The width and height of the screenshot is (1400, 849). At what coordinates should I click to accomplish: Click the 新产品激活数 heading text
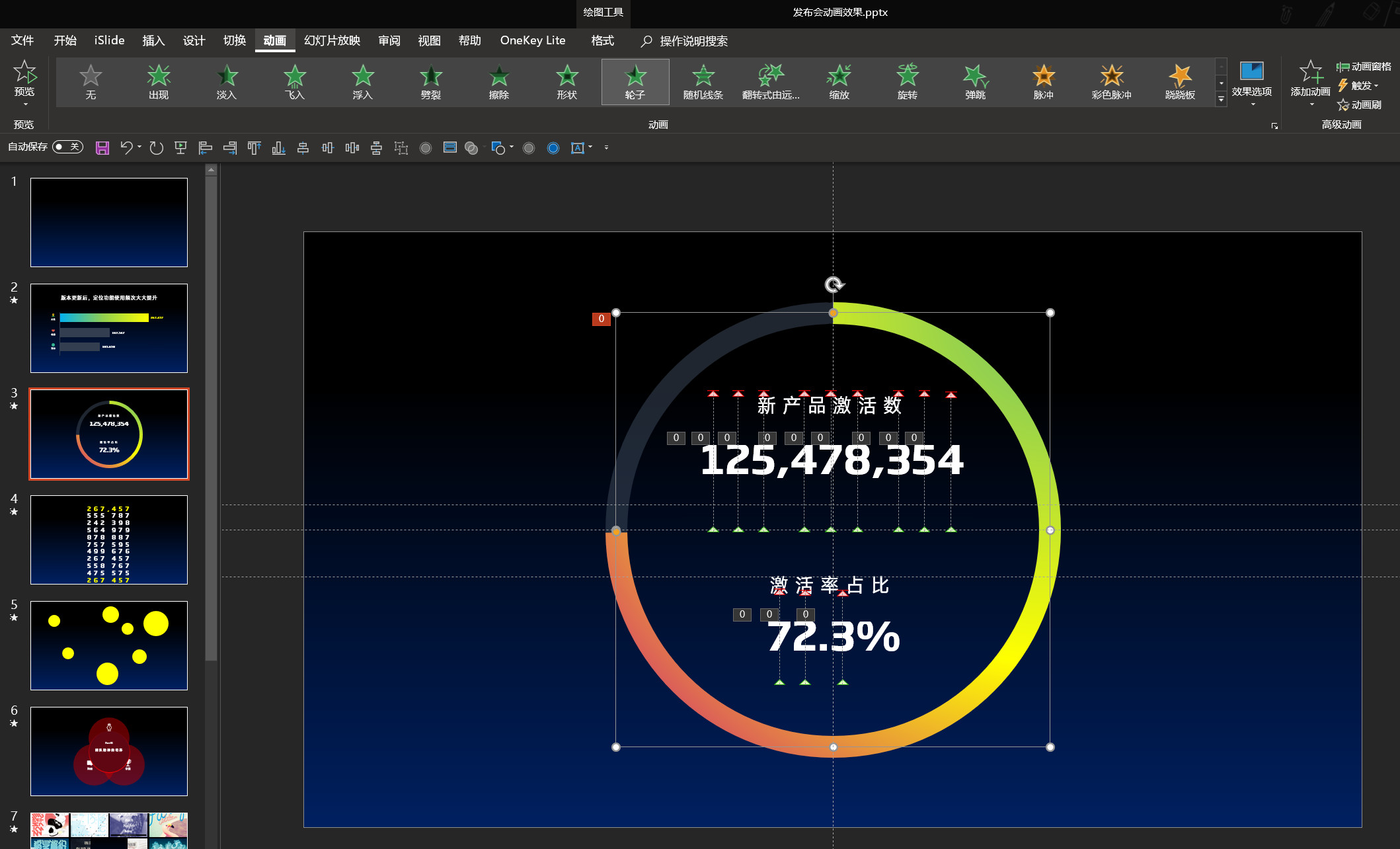[x=830, y=405]
